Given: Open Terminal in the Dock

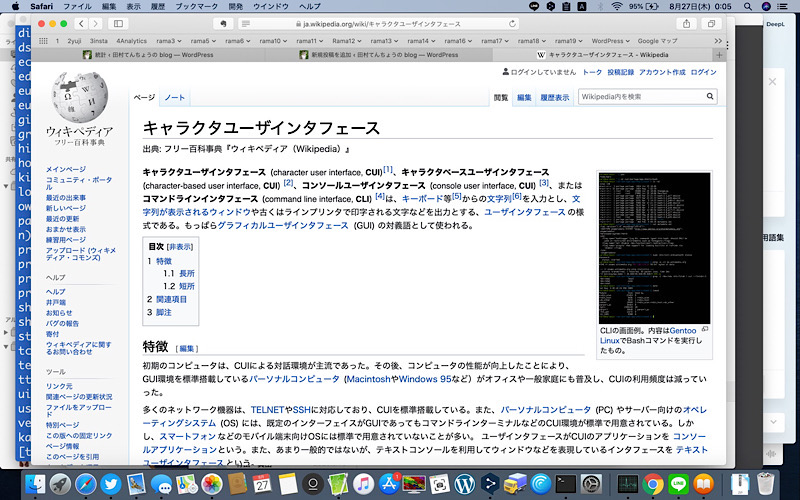Looking at the screenshot, I should 565,484.
